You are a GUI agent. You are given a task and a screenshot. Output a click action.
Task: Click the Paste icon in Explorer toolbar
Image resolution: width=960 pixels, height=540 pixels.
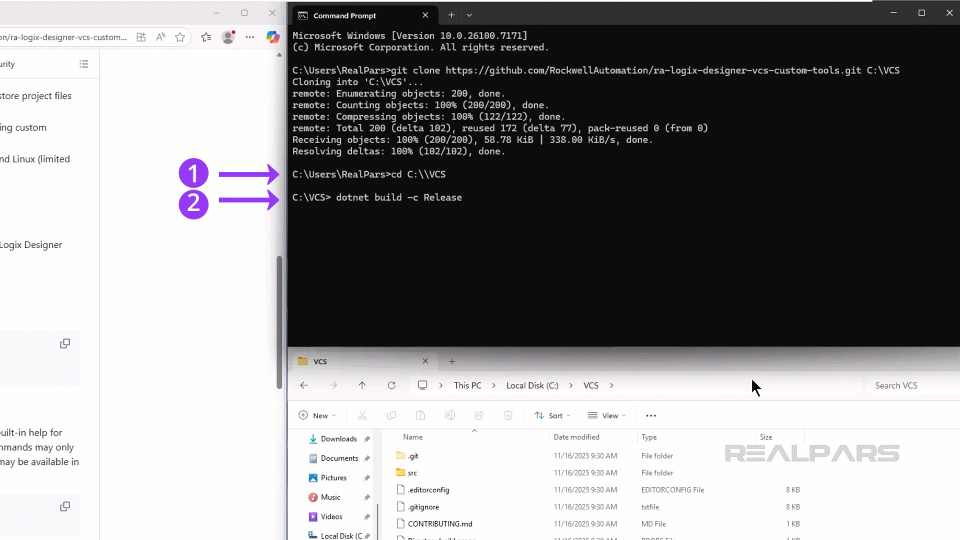point(421,415)
